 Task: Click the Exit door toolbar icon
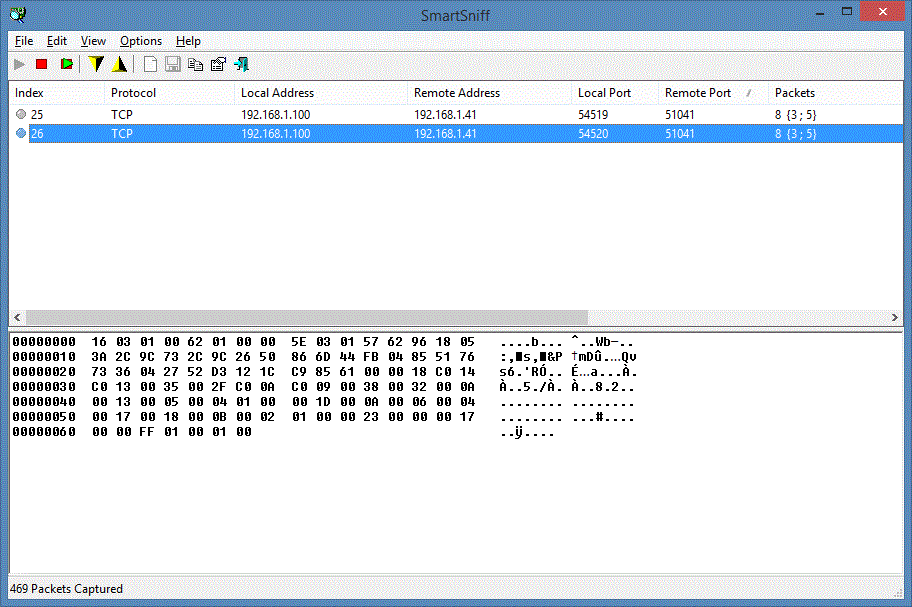pyautogui.click(x=241, y=64)
